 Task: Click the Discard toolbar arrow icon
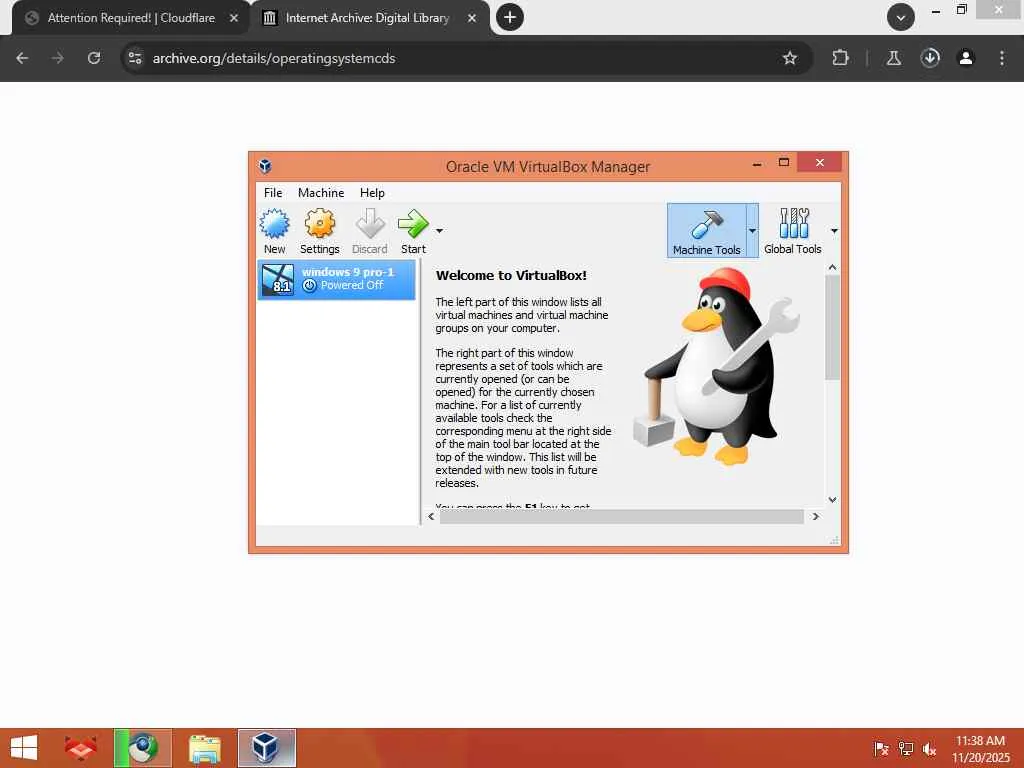370,224
